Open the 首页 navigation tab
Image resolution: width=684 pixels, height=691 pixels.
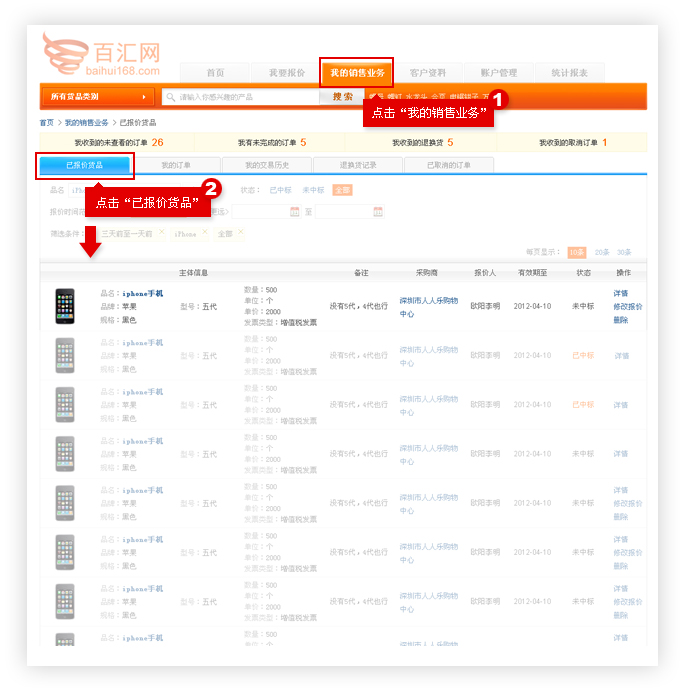(214, 73)
